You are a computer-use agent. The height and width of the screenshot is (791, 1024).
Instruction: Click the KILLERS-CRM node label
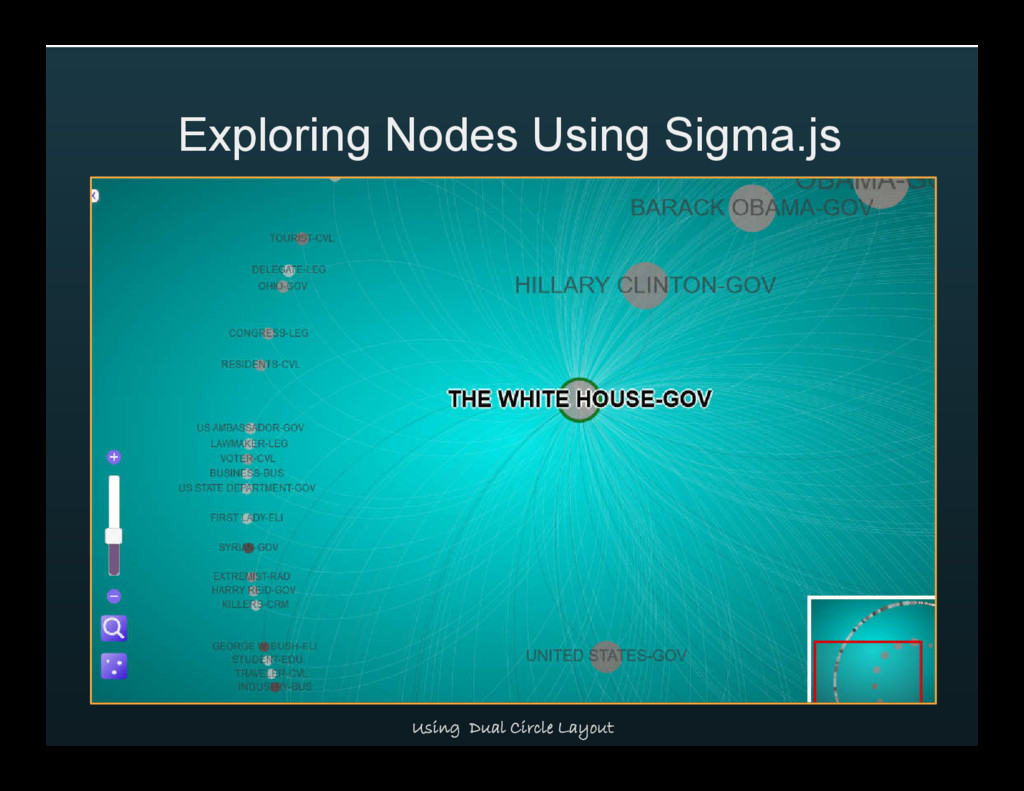click(x=255, y=605)
